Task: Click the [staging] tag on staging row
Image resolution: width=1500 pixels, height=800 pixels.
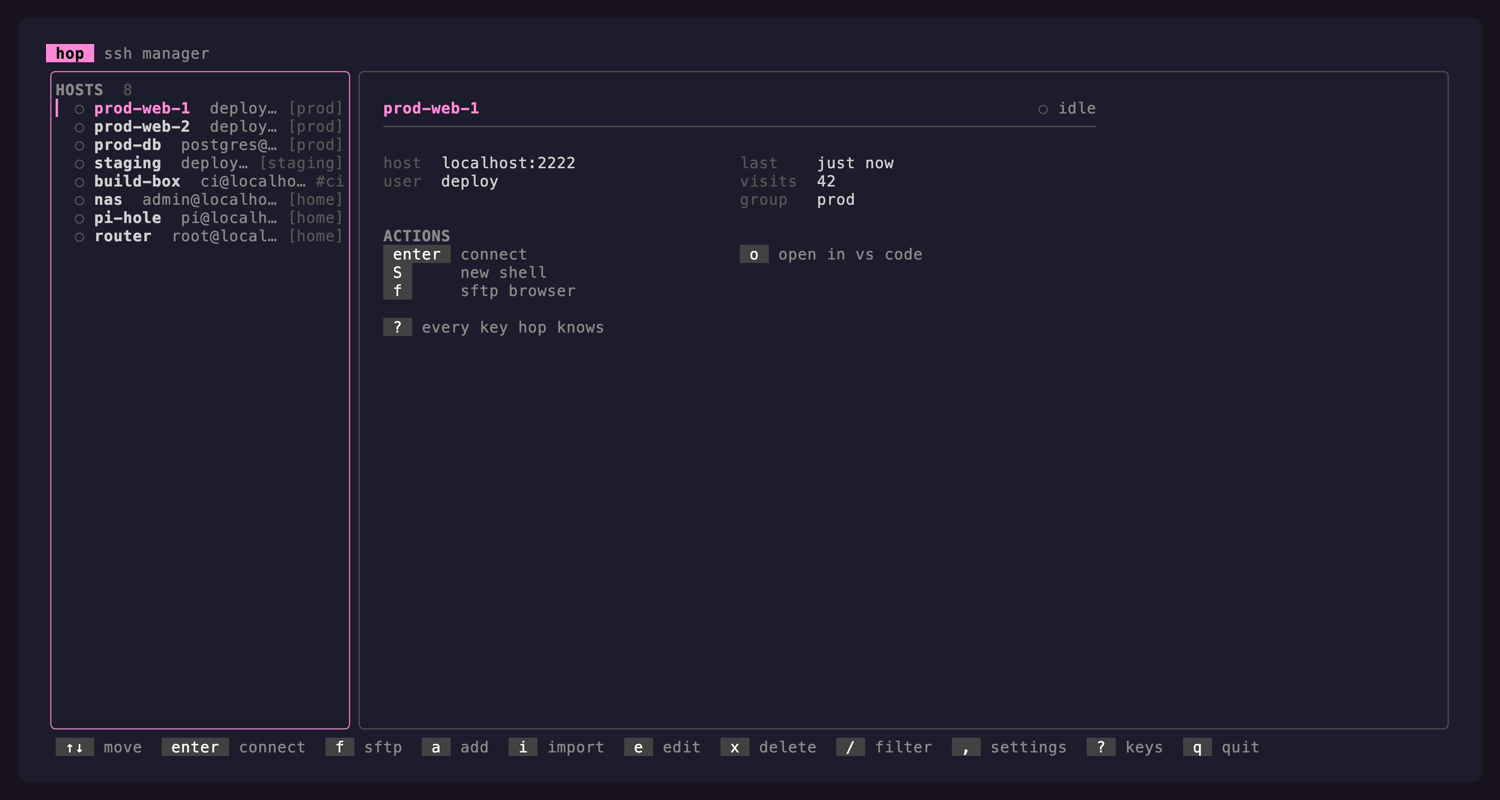Action: [x=301, y=163]
